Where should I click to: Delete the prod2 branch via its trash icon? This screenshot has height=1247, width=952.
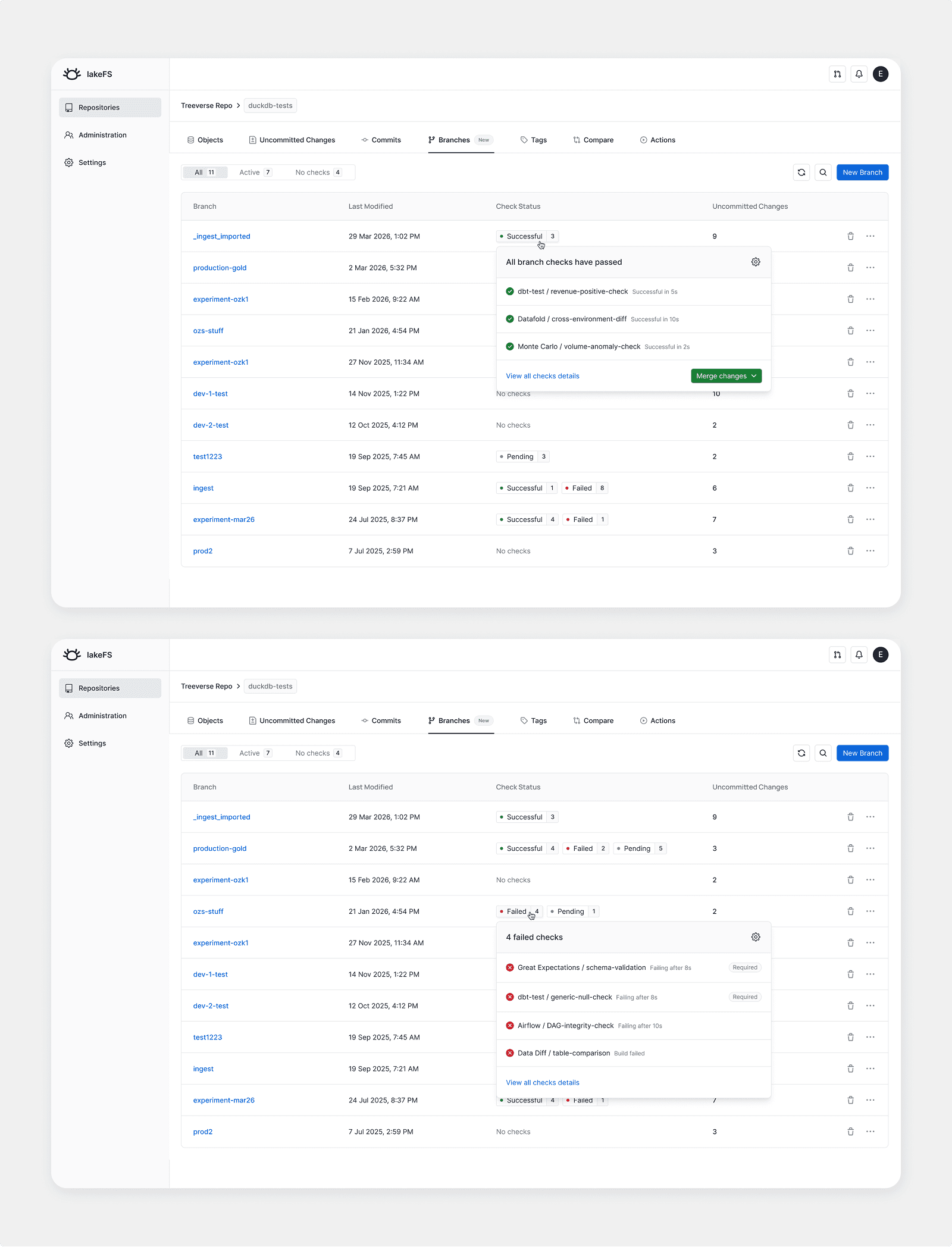850,551
